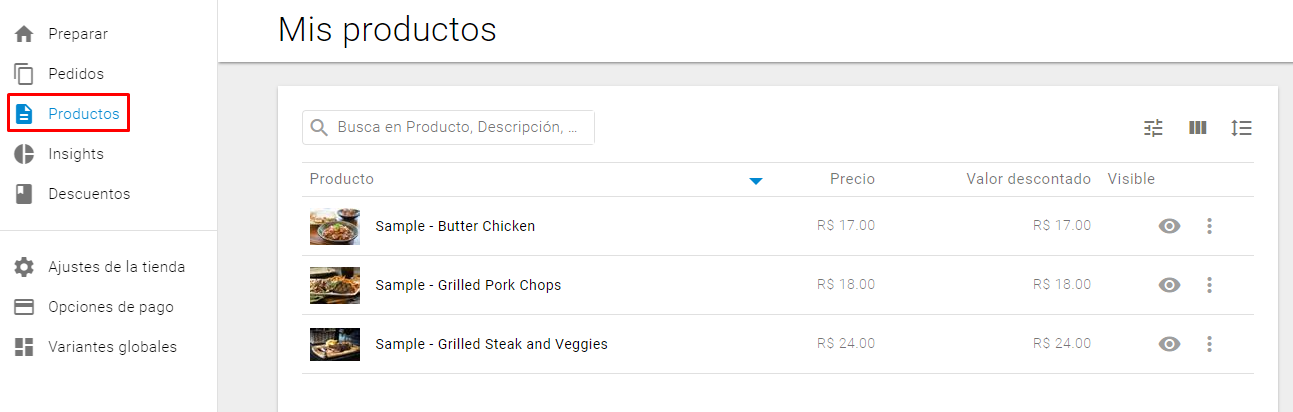This screenshot has height=412, width=1293.
Task: Go to Pedidos in the sidebar
Action: [76, 74]
